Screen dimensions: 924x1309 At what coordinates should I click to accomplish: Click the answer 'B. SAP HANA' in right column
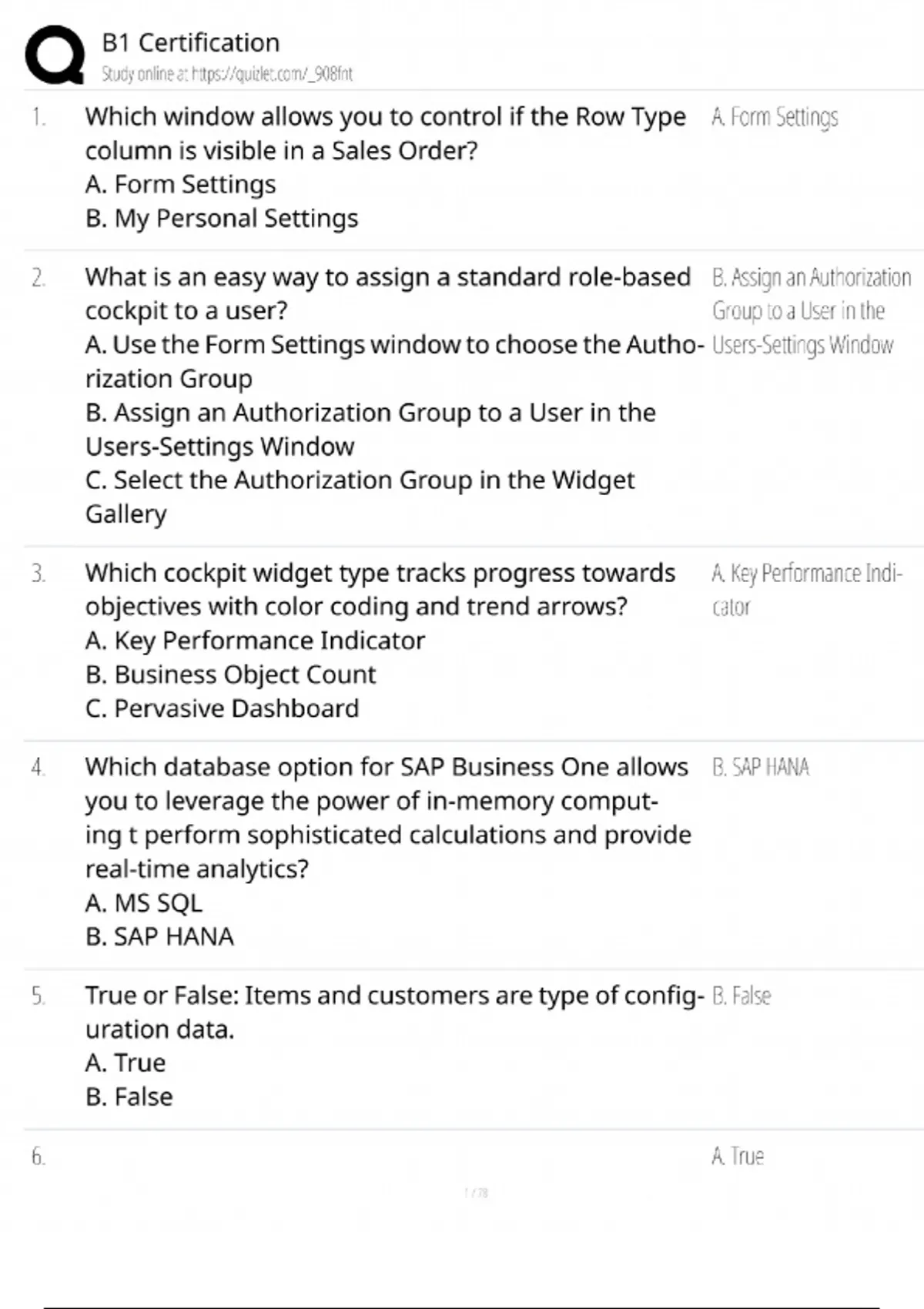[x=761, y=767]
